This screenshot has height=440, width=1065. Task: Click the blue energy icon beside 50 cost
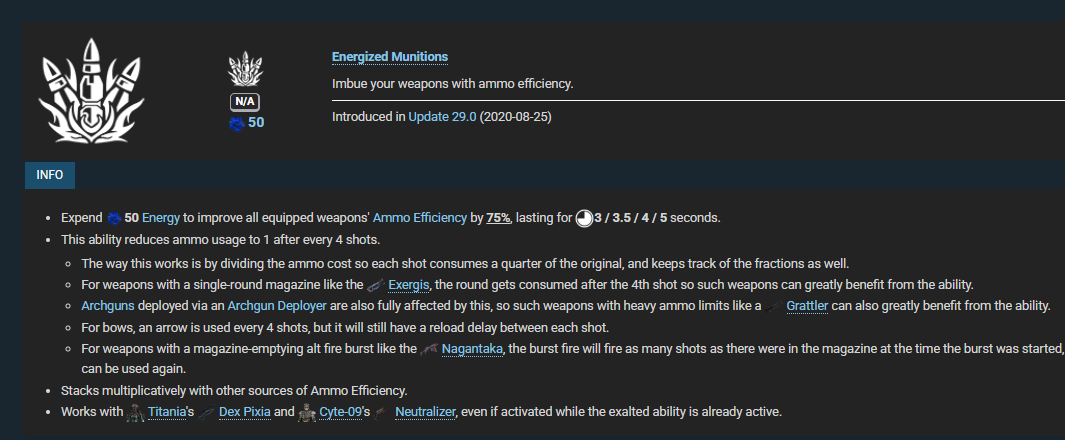click(236, 123)
